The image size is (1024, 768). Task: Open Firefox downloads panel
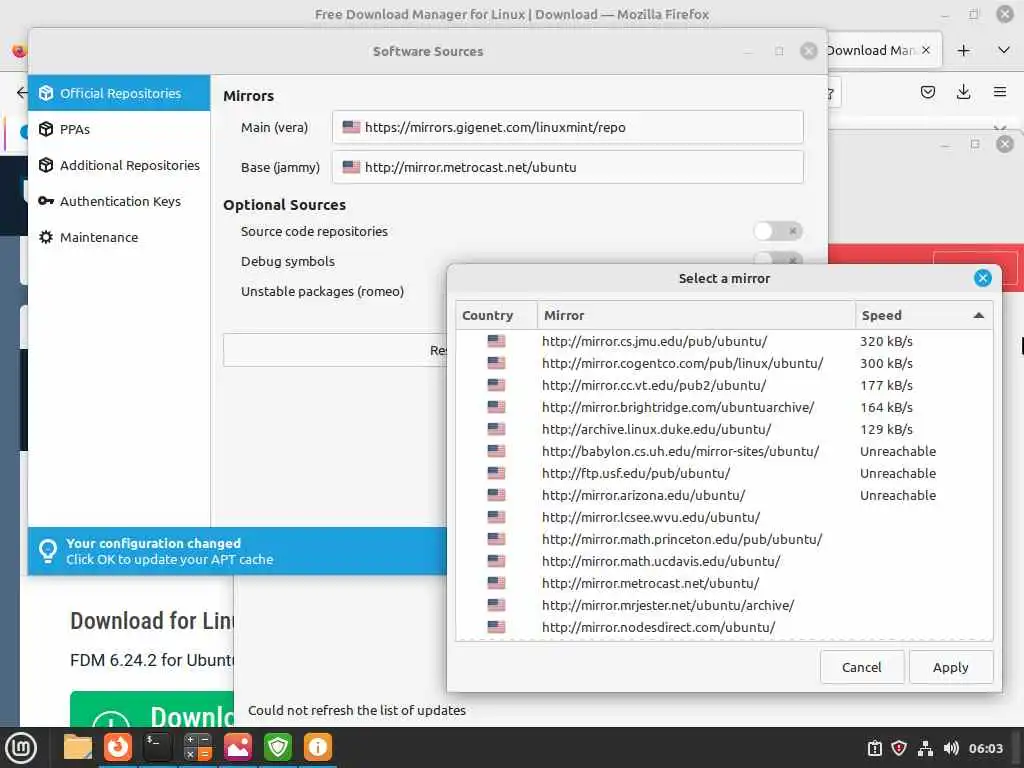(963, 92)
